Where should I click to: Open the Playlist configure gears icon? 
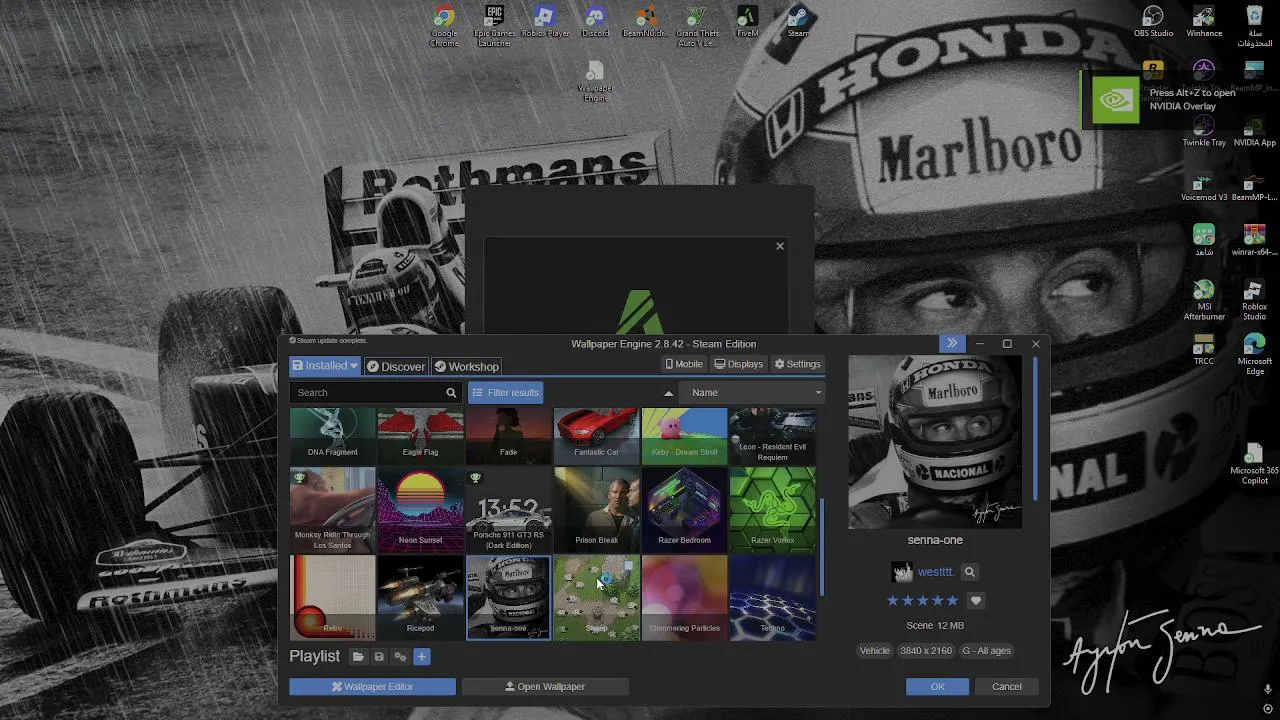click(400, 657)
